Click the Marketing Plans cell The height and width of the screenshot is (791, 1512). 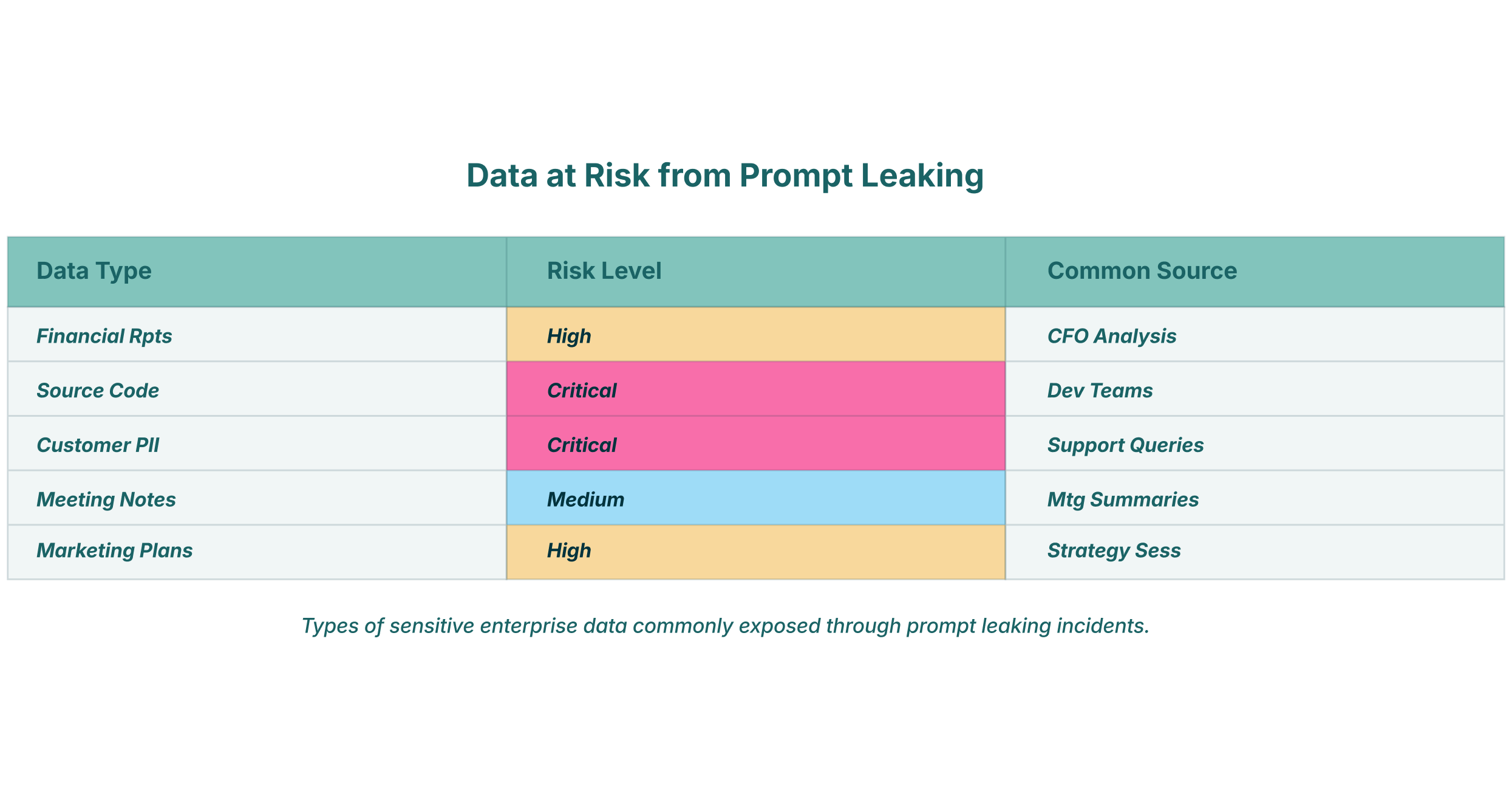point(115,550)
